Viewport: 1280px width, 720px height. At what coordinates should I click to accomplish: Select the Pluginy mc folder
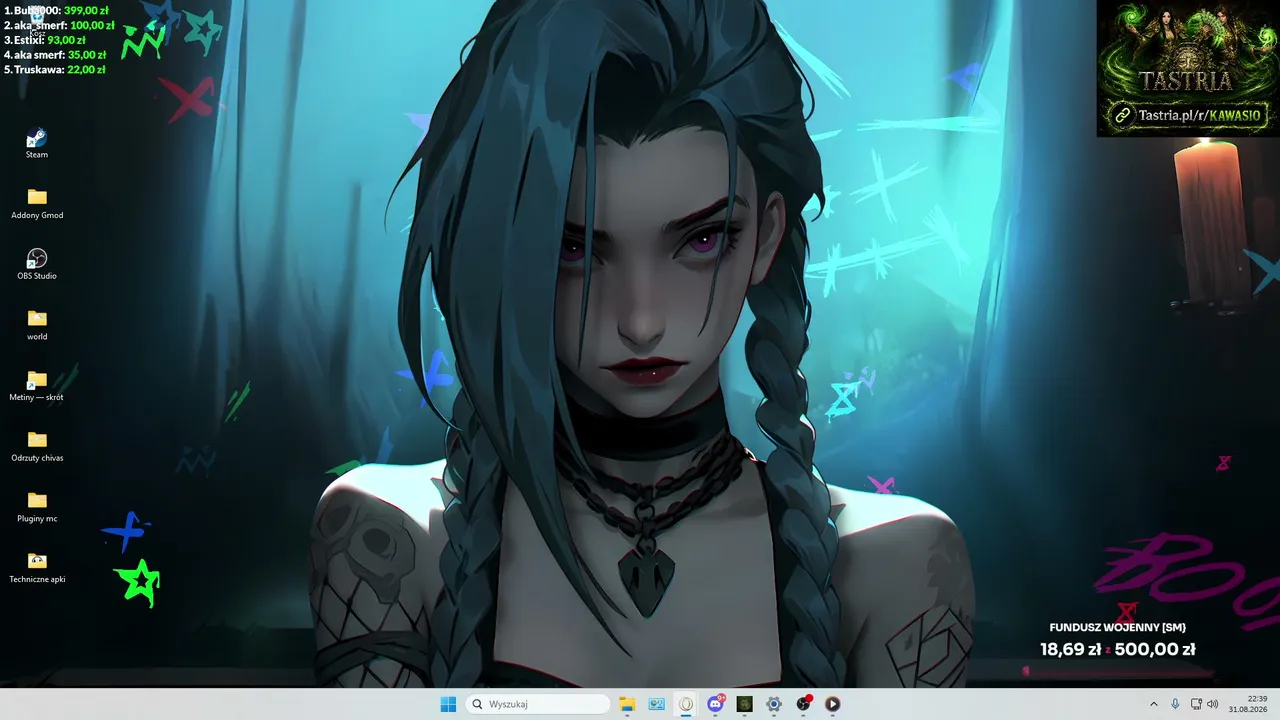[37, 507]
